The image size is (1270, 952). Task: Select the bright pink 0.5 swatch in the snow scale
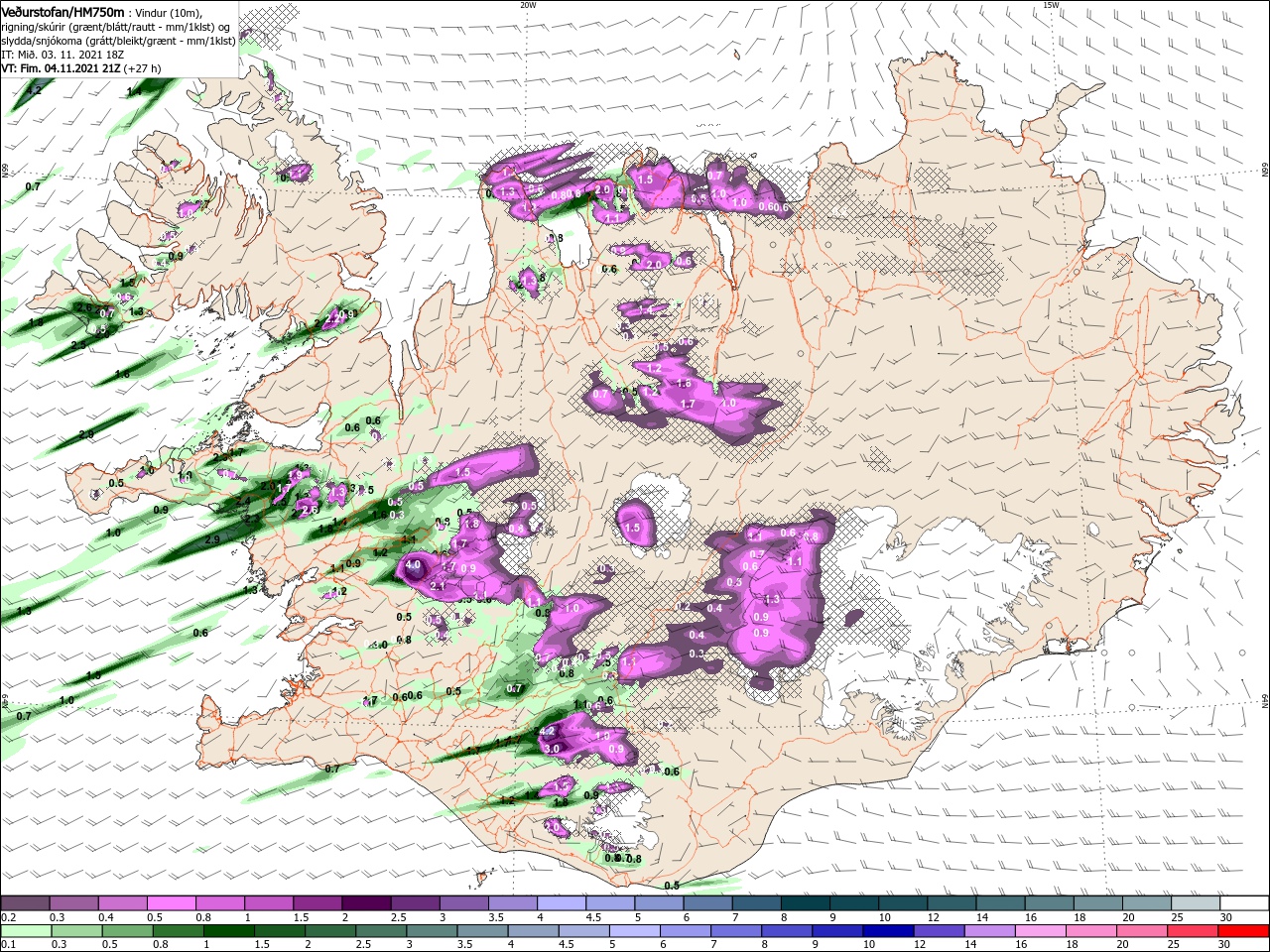tap(171, 902)
